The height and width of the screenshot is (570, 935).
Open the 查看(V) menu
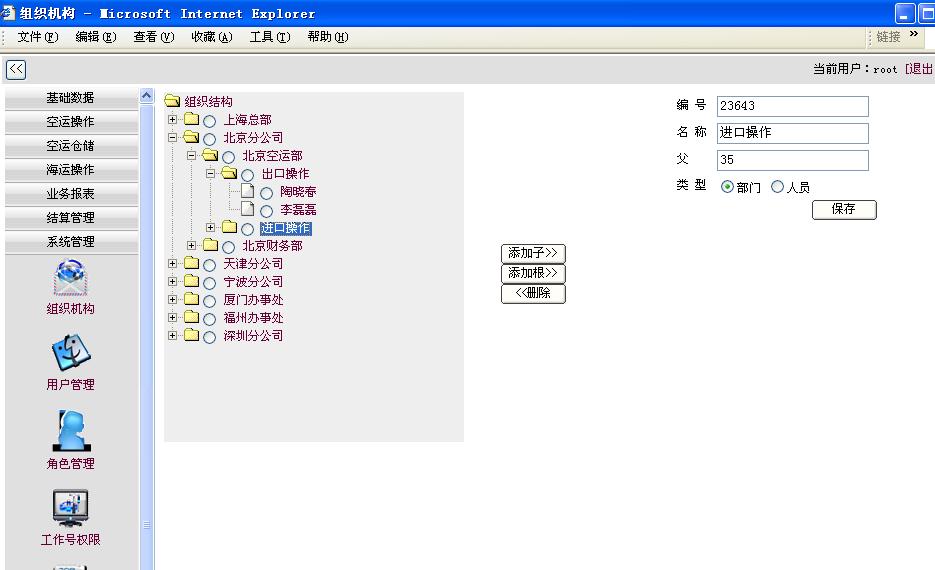pos(153,37)
